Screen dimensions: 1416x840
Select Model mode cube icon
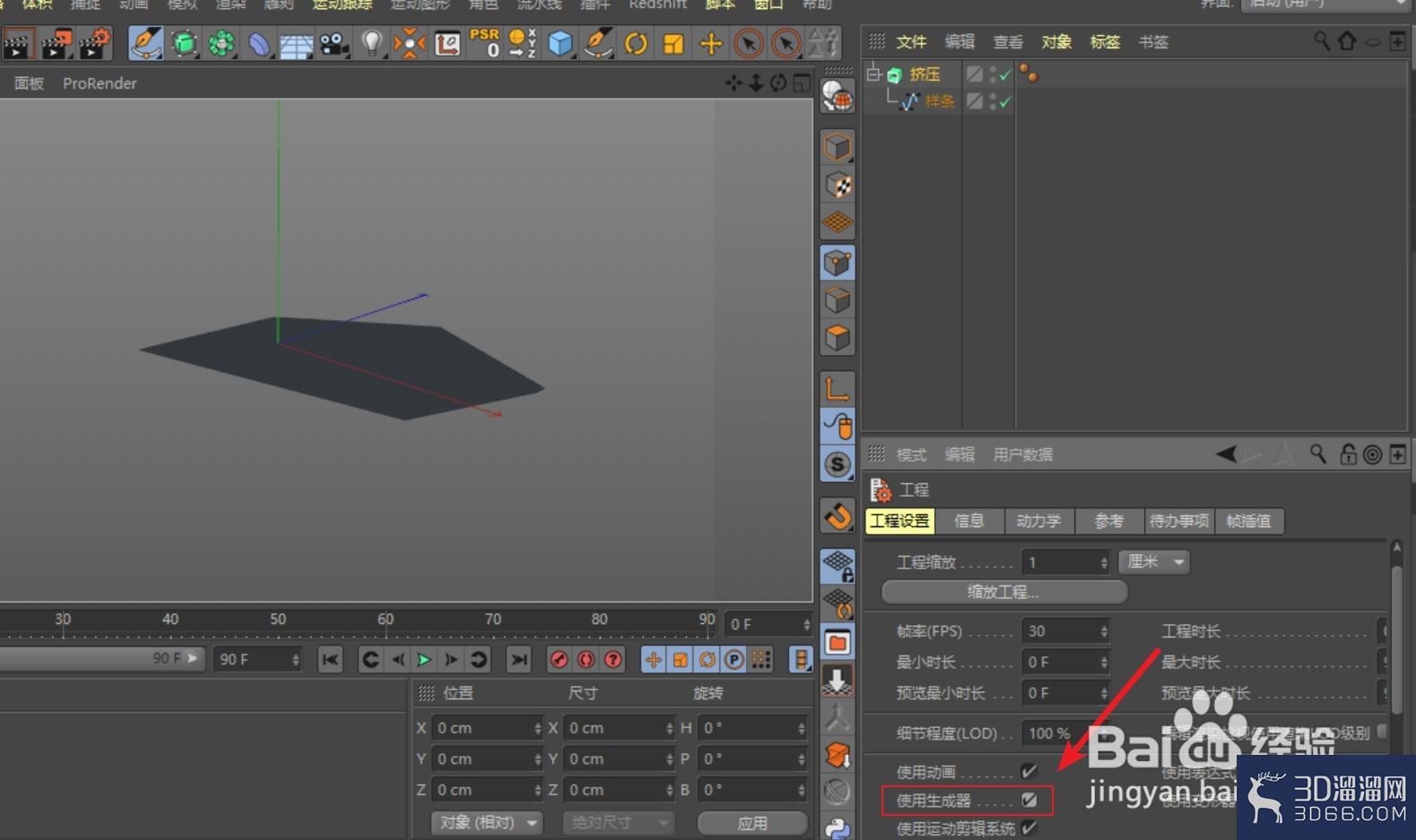838,146
